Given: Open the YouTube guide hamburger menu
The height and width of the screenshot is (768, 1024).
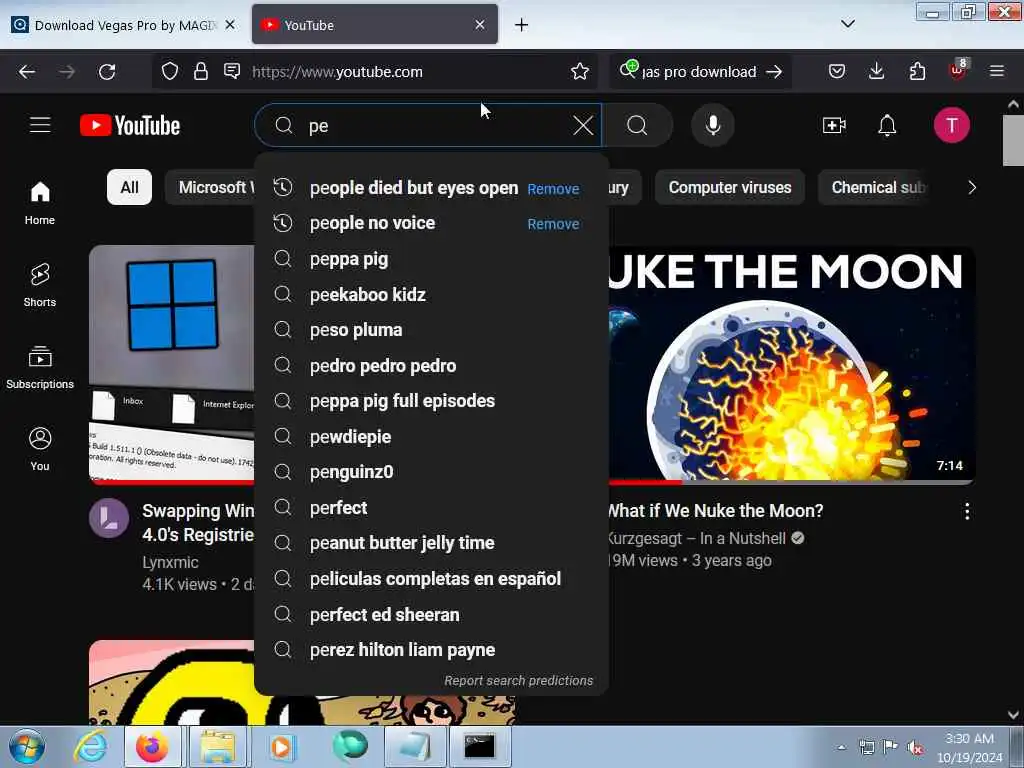Looking at the screenshot, I should pyautogui.click(x=40, y=125).
